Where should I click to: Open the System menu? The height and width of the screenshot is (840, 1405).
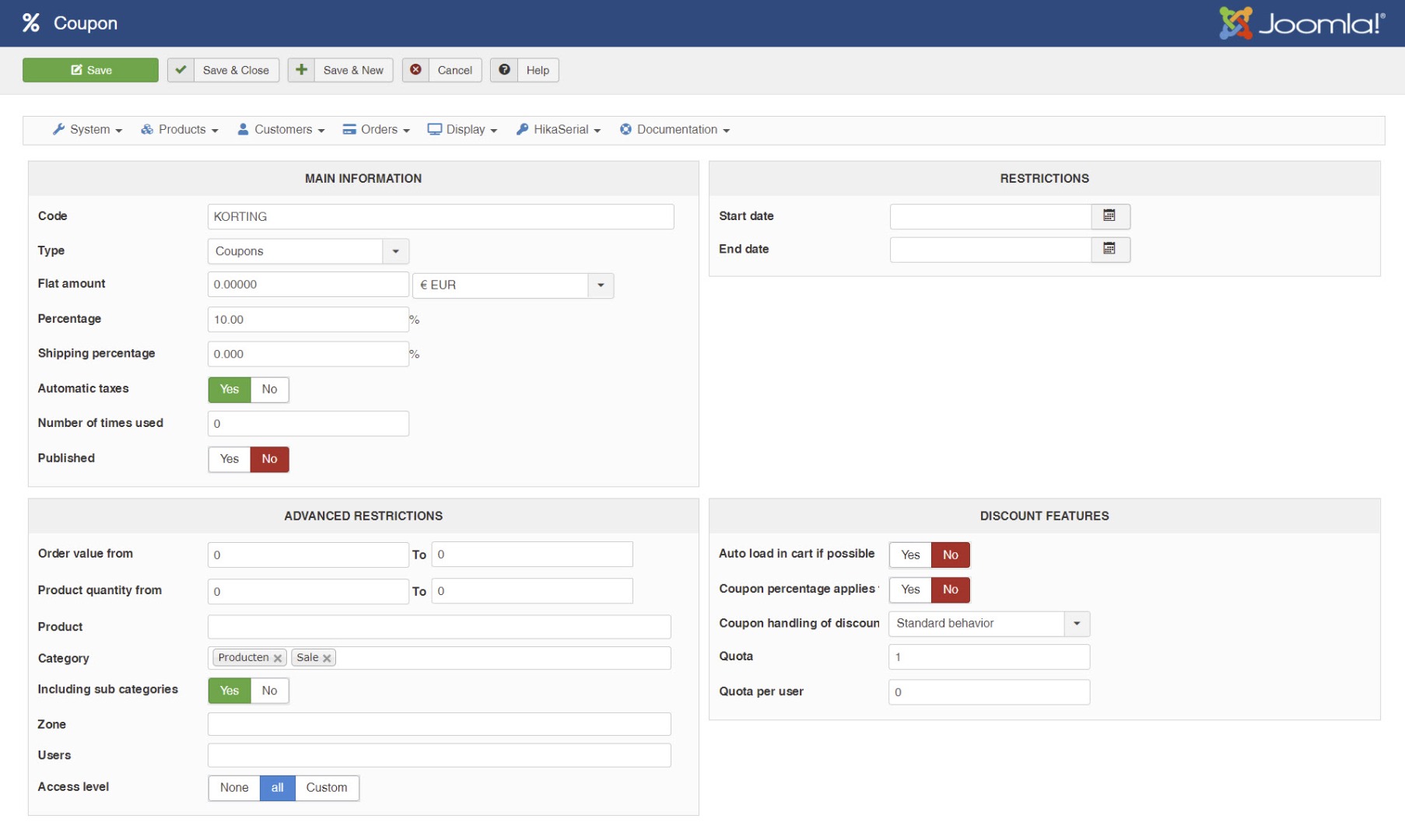(x=87, y=130)
